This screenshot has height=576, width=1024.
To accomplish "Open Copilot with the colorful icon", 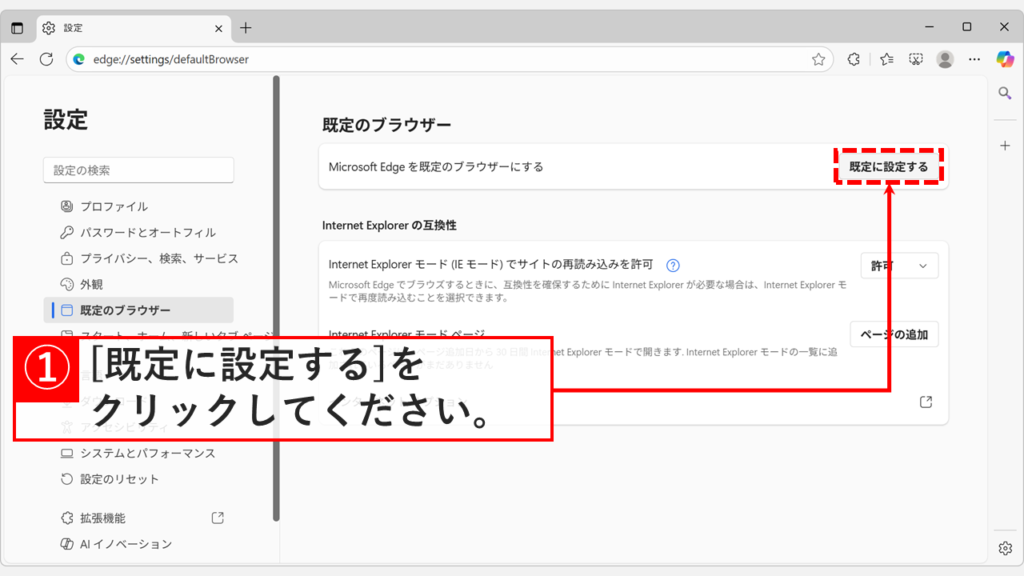I will (1003, 59).
